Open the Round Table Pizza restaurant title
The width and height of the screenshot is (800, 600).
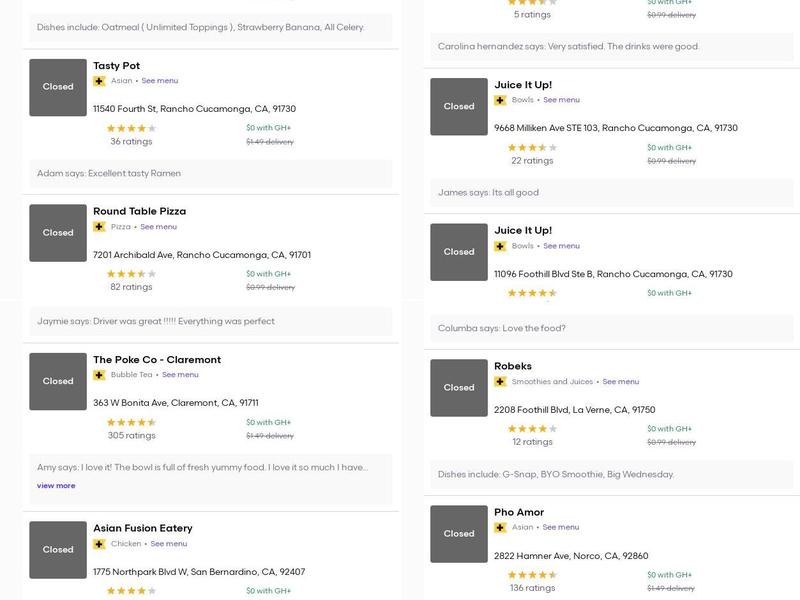click(x=139, y=211)
